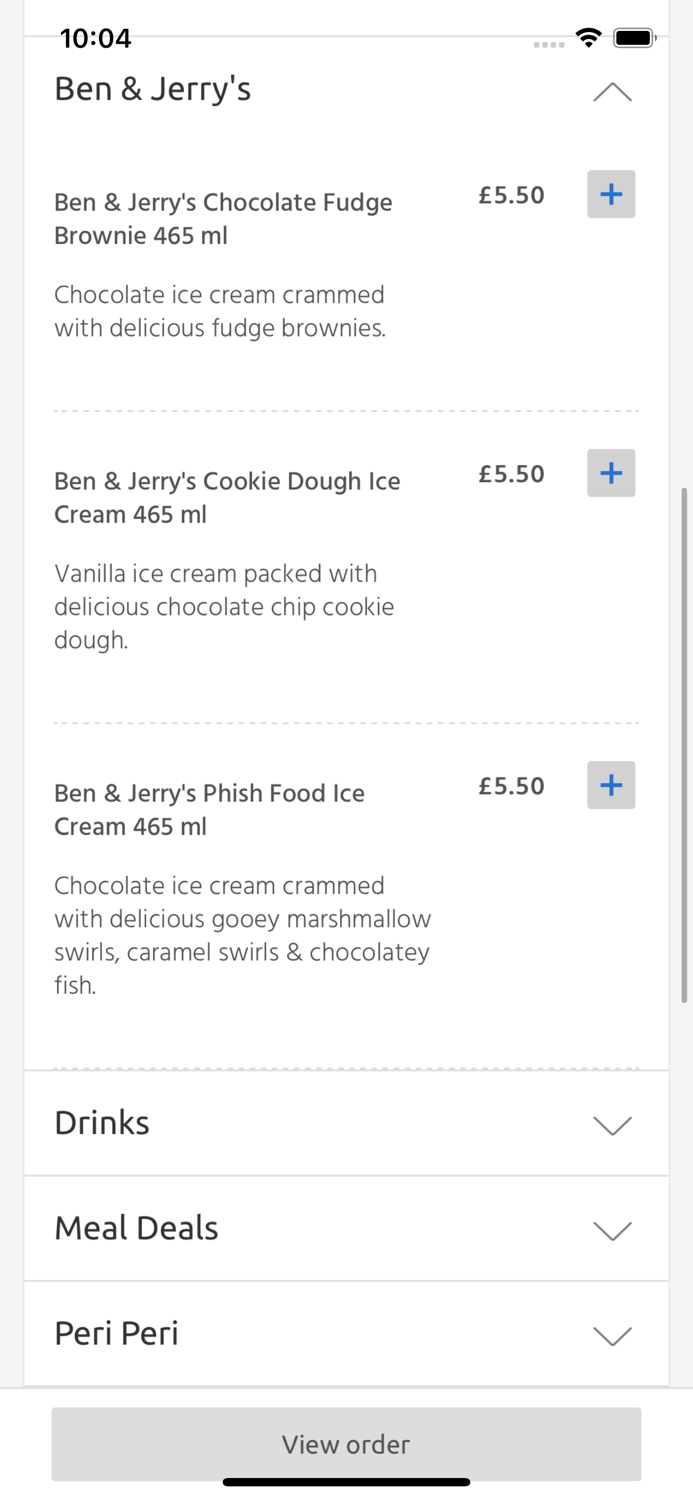Open the Drinks category heading

[102, 1123]
